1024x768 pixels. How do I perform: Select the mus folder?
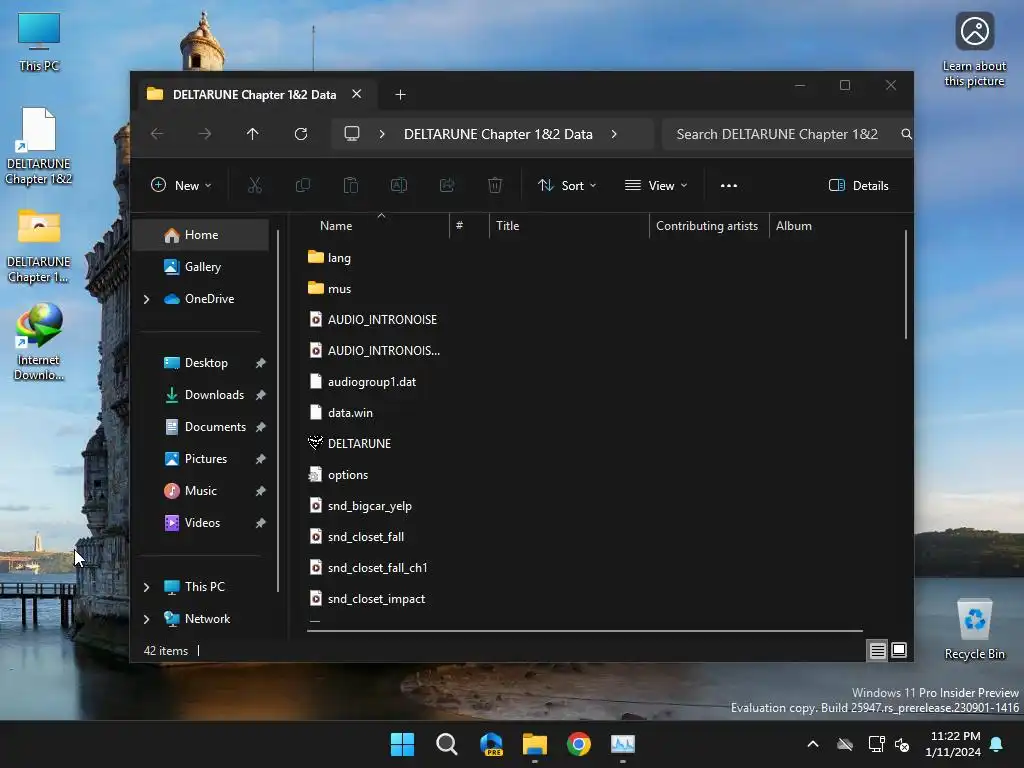coord(329,289)
